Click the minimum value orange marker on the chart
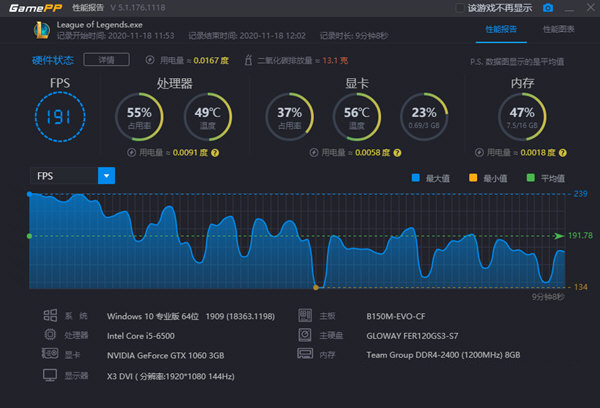The width and height of the screenshot is (600, 408). 316,287
